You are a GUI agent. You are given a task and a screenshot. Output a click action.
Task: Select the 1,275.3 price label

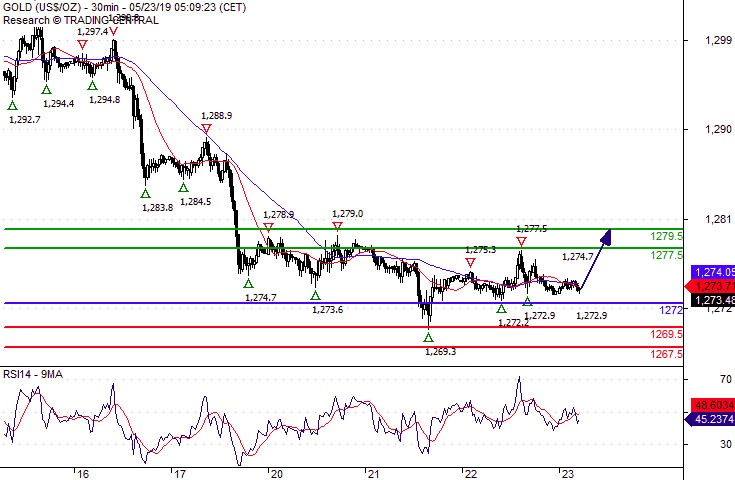(480, 250)
